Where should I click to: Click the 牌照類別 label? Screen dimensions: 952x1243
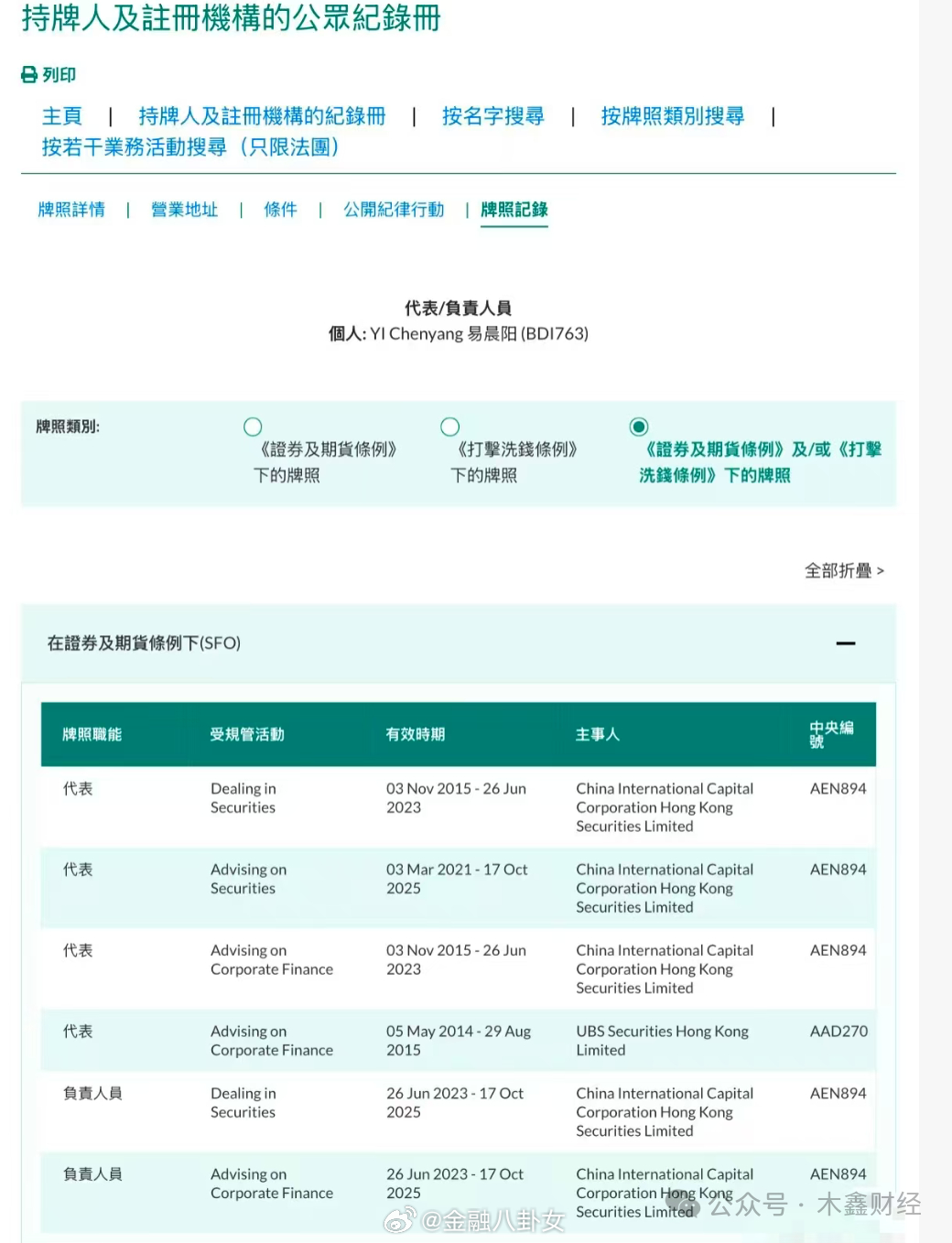pyautogui.click(x=68, y=427)
